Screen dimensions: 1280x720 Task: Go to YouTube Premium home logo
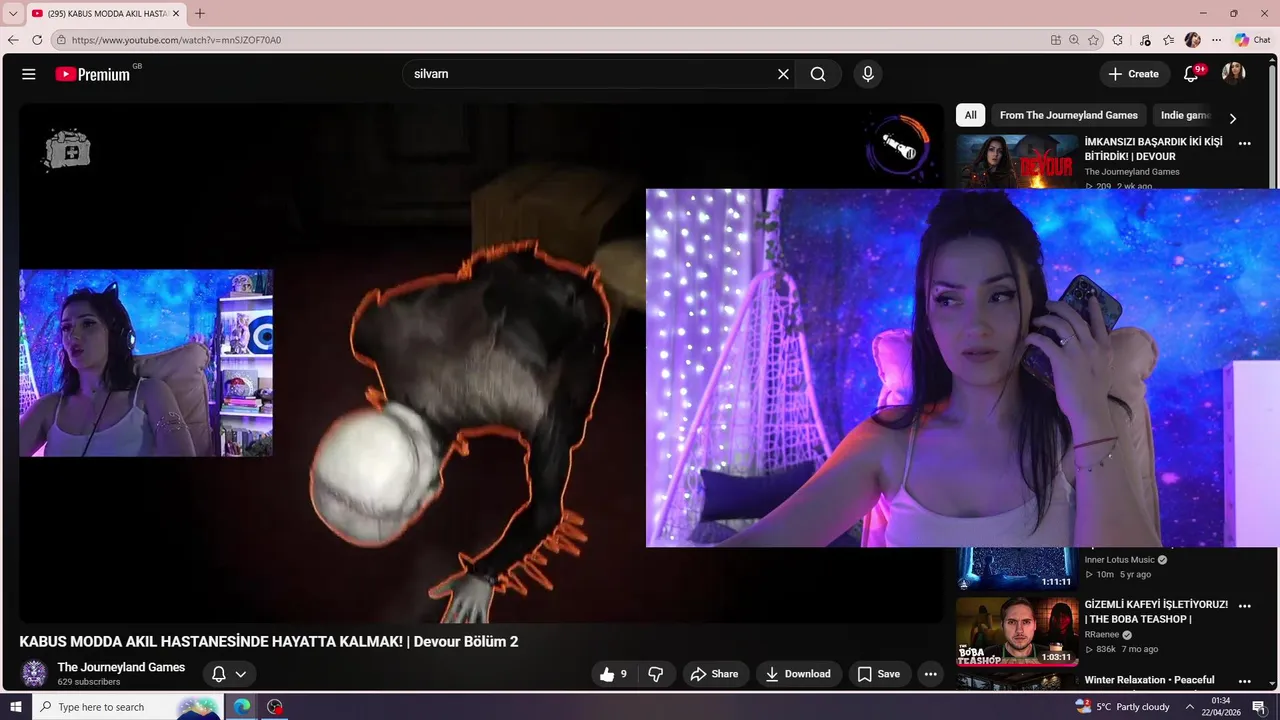coord(93,74)
